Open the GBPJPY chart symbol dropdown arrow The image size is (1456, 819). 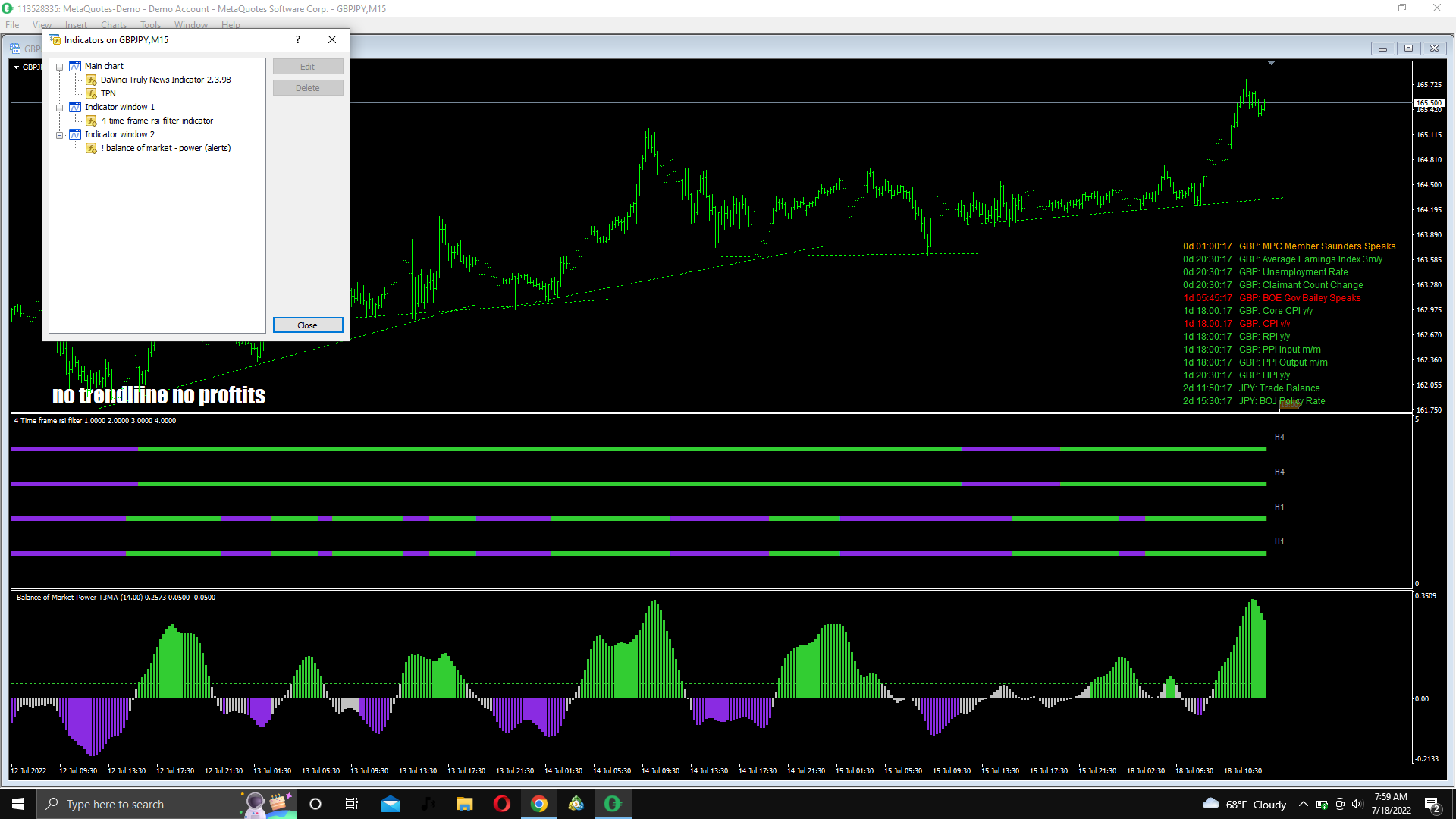coord(17,67)
